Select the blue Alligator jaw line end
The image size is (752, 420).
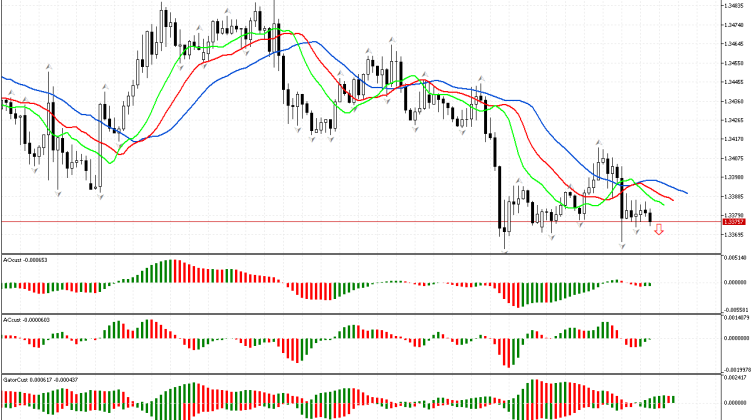(686, 192)
